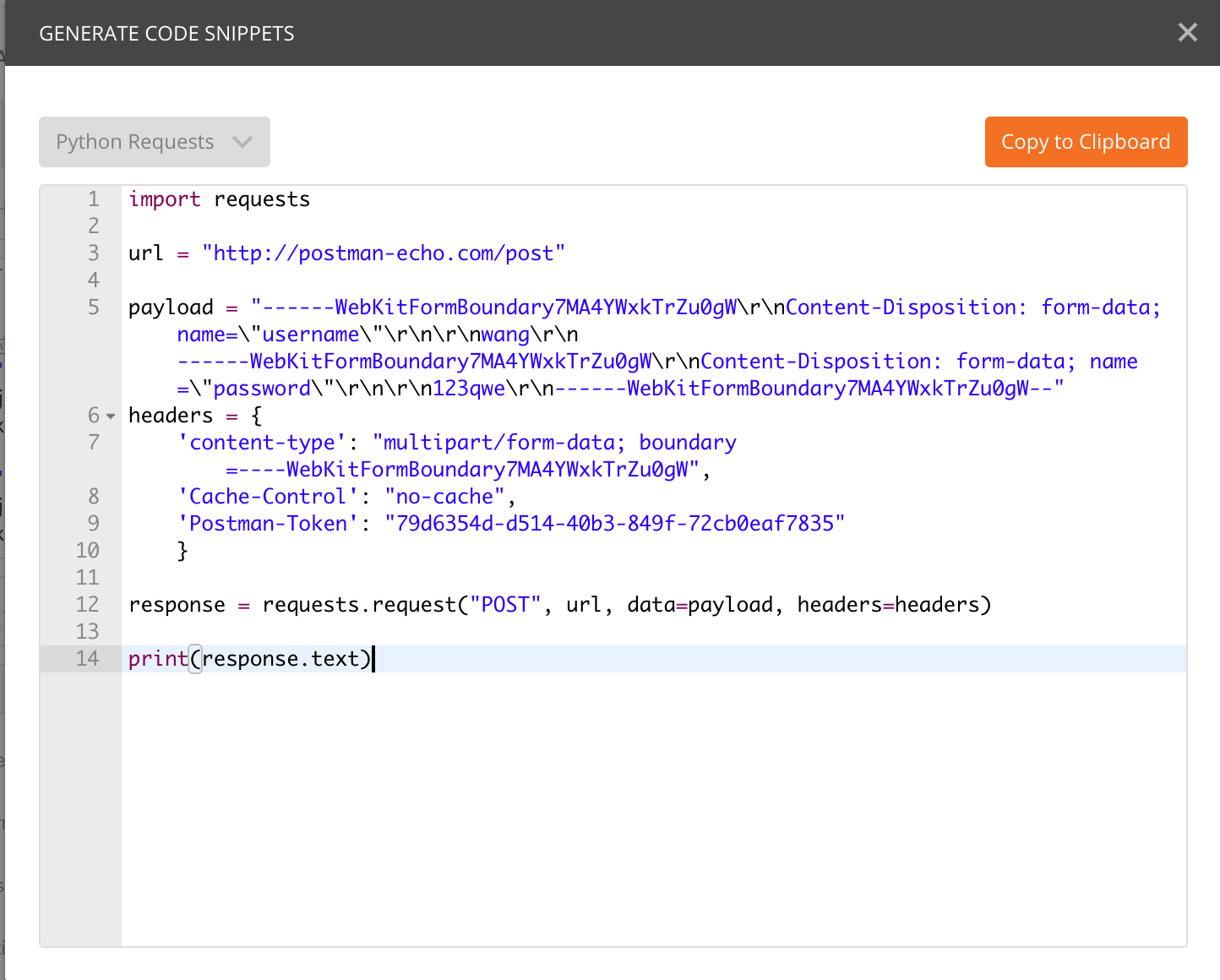
Task: Click line number 12 in the gutter
Action: (x=87, y=605)
